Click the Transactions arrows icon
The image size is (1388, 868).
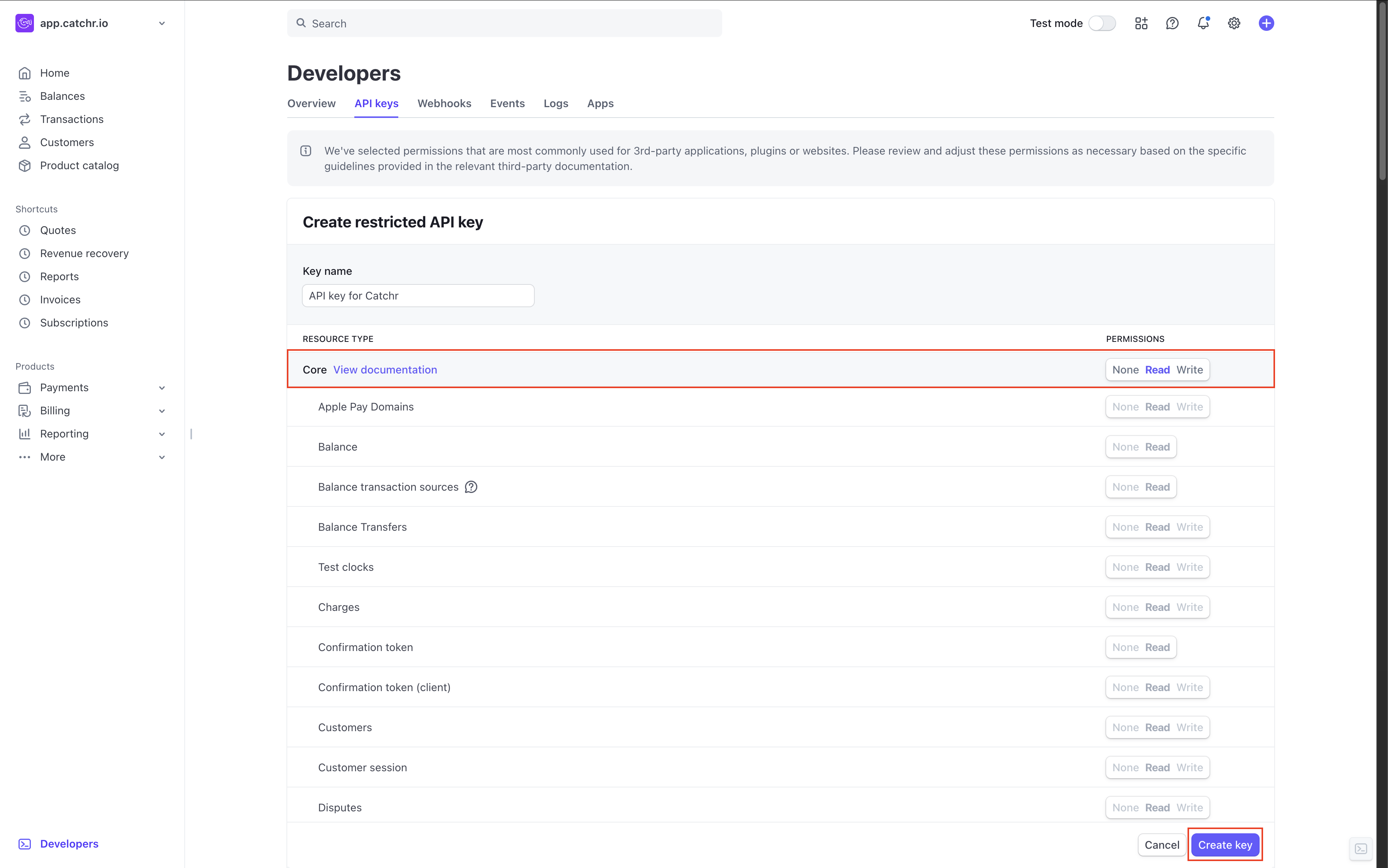pos(24,119)
